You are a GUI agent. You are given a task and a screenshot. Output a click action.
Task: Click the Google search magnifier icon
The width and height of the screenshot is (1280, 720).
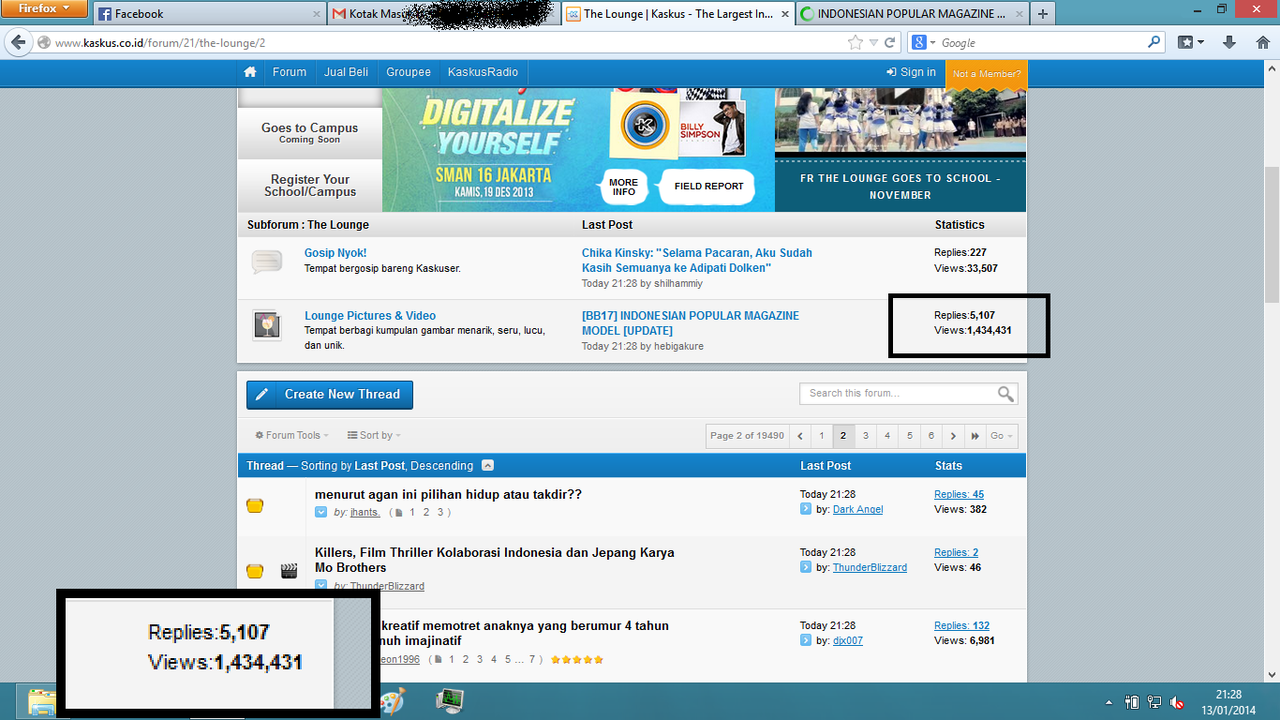1154,43
